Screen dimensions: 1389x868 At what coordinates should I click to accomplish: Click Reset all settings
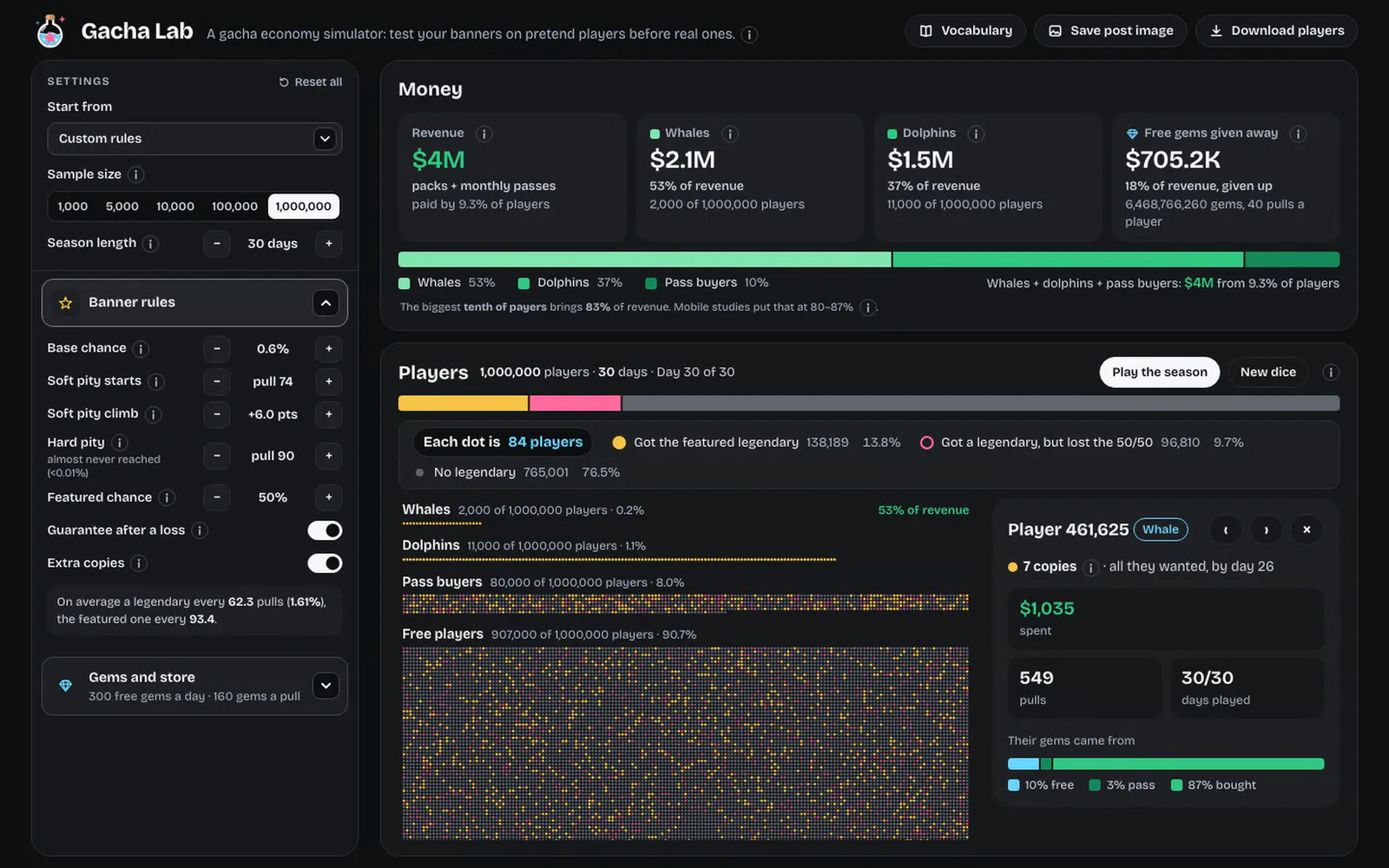point(311,82)
